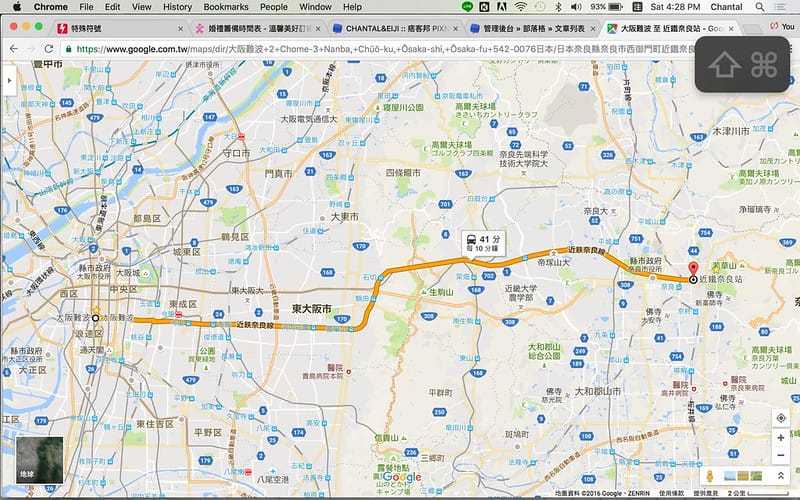
Task: Click the Google logo on the map
Action: 402,477
